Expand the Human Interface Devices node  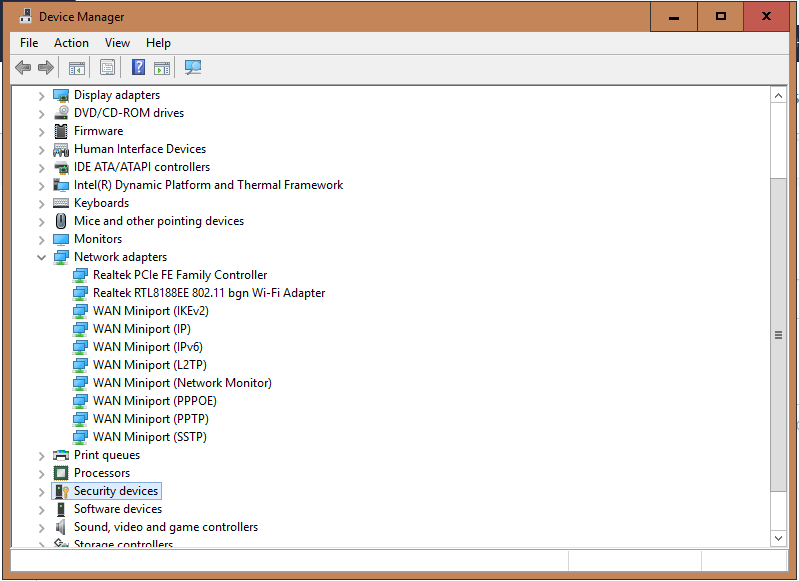41,149
